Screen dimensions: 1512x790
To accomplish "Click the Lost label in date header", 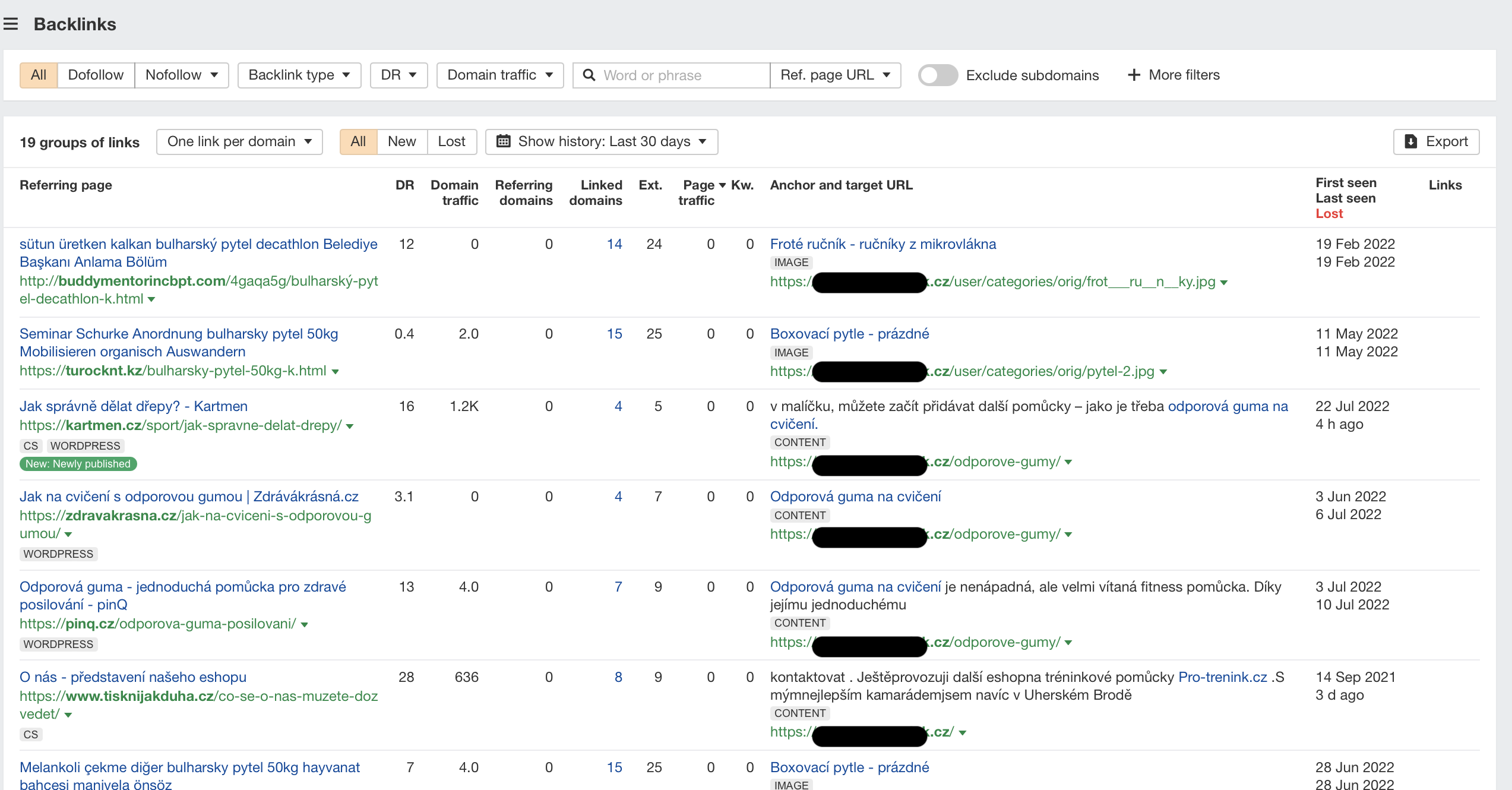I will pyautogui.click(x=1329, y=214).
